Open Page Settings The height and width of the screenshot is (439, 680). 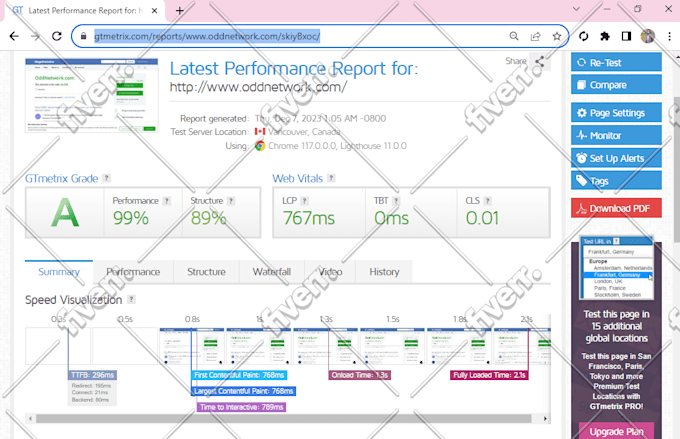pos(616,113)
